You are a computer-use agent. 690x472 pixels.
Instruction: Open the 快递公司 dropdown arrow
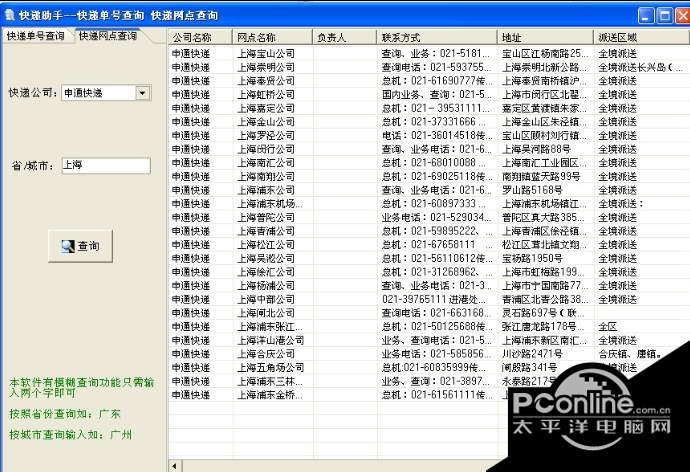142,93
